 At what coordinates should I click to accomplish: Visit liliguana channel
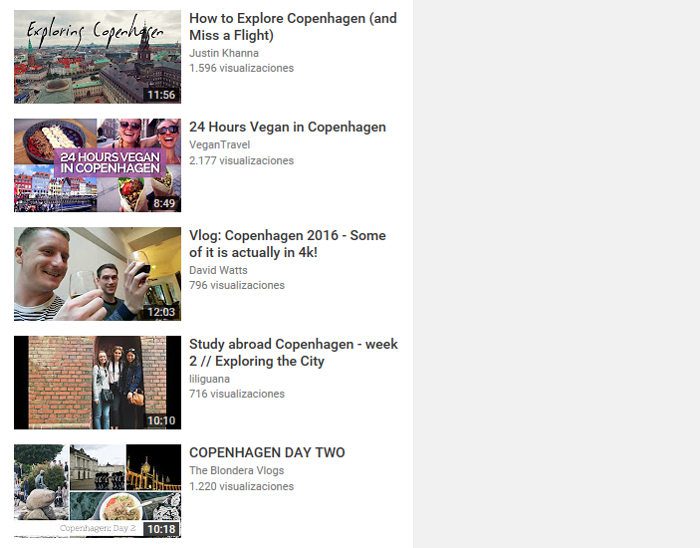coord(209,379)
